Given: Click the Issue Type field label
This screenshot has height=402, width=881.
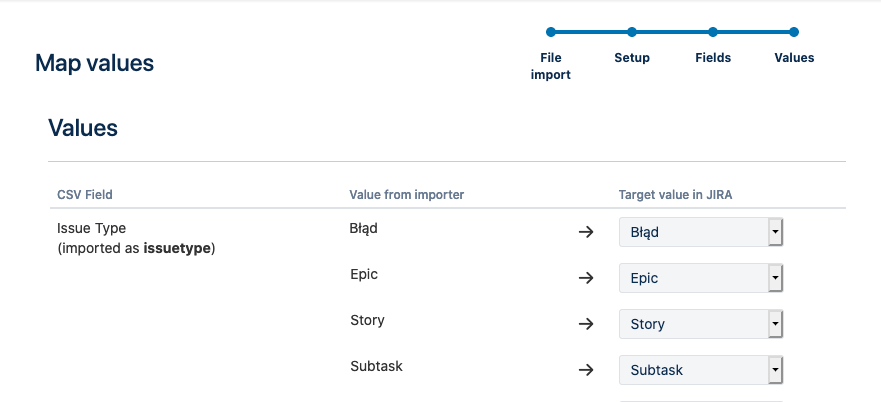Looking at the screenshot, I should point(92,228).
